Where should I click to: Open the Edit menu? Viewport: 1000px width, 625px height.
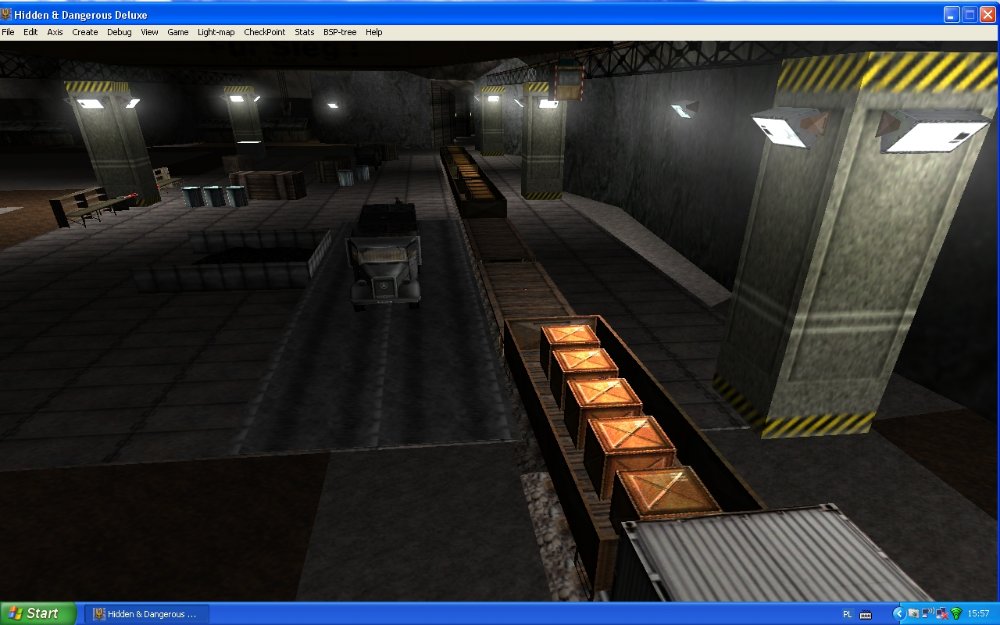click(30, 32)
